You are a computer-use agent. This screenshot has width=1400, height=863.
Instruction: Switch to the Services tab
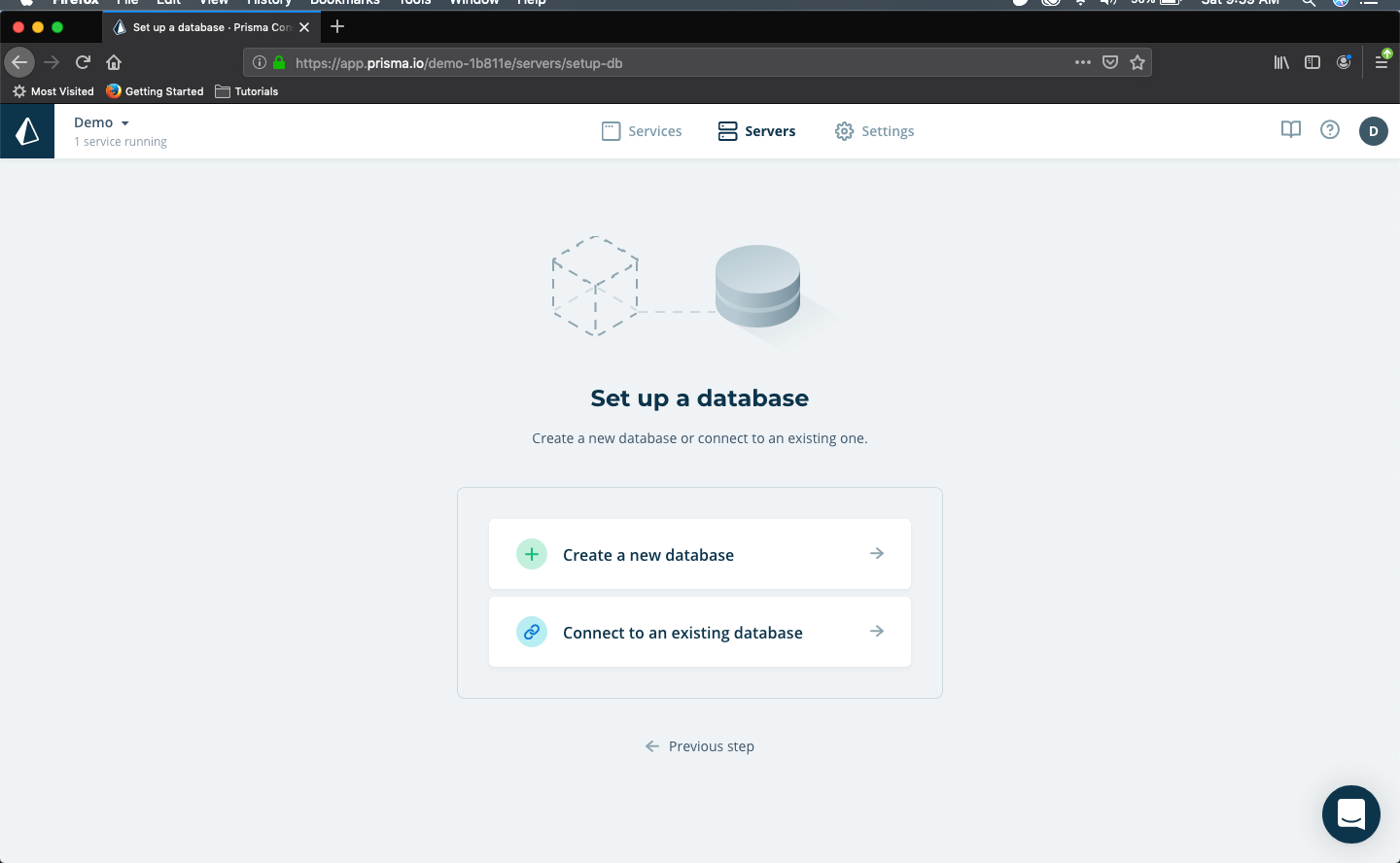pyautogui.click(x=642, y=131)
